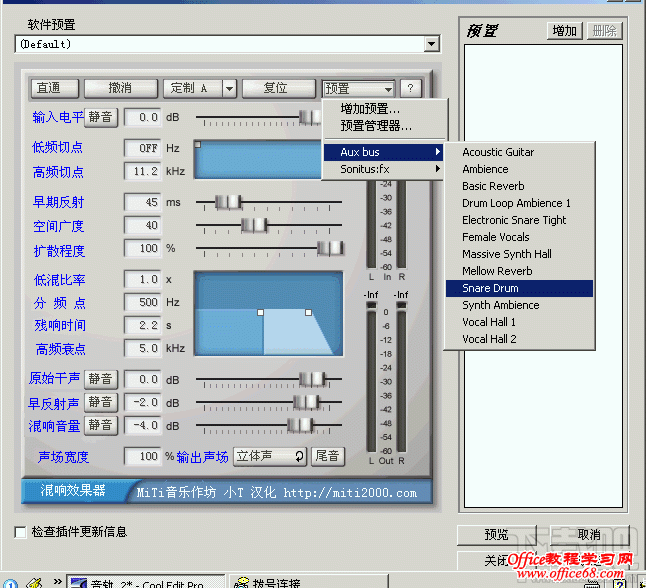Click the 残响时间 2.2 s field
The width and height of the screenshot is (646, 588).
pos(143,326)
